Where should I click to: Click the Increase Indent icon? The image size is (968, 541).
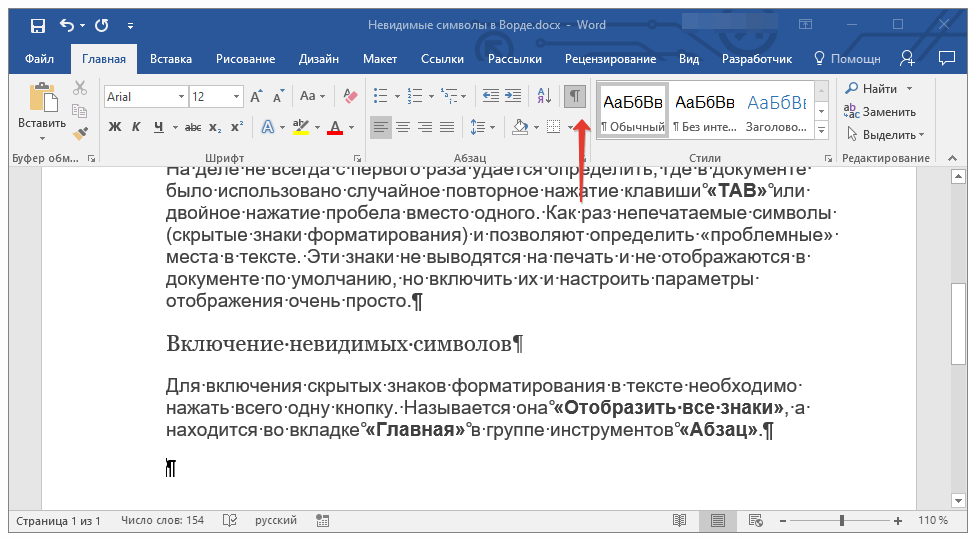click(x=515, y=96)
